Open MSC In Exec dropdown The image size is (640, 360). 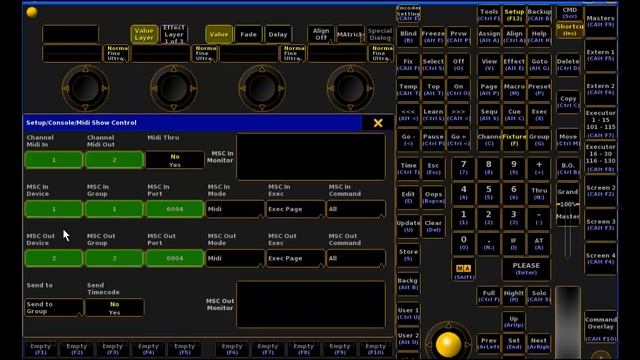296,209
